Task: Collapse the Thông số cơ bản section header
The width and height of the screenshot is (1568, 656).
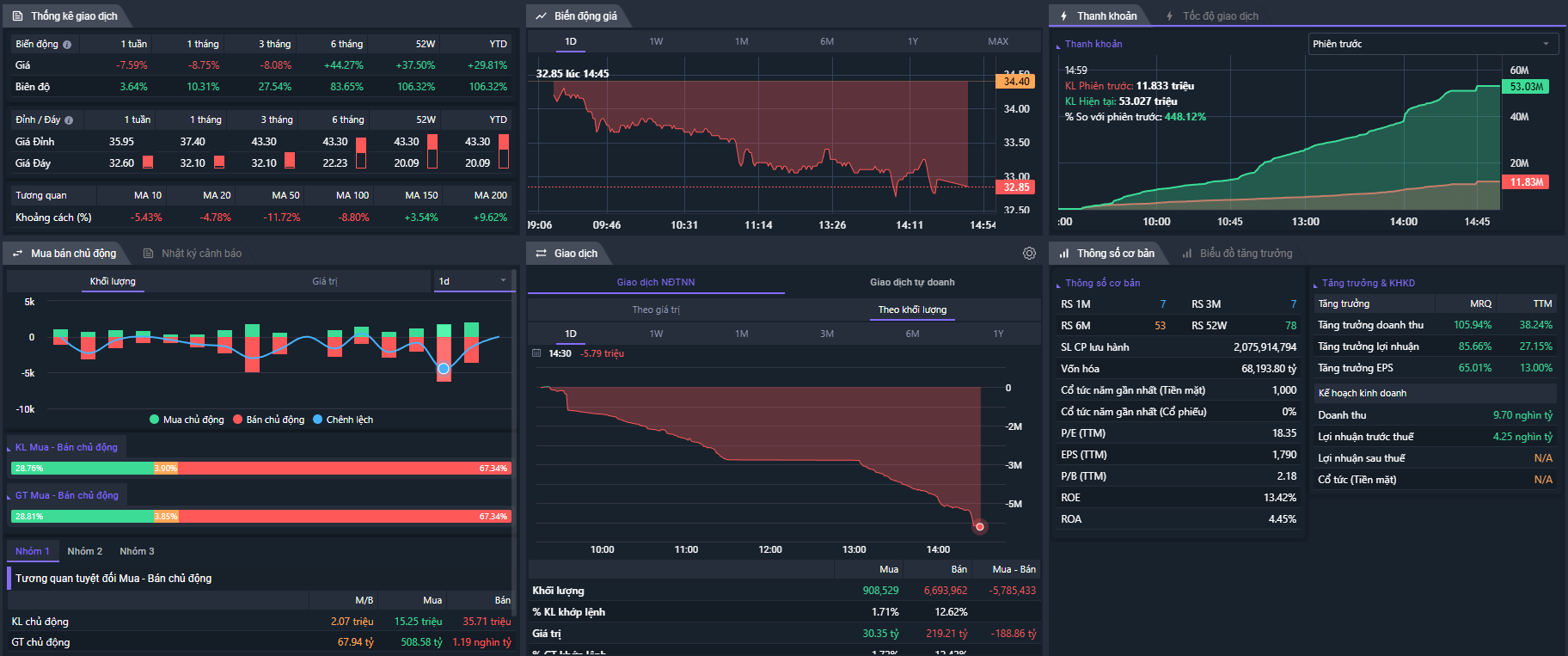Action: (1102, 283)
